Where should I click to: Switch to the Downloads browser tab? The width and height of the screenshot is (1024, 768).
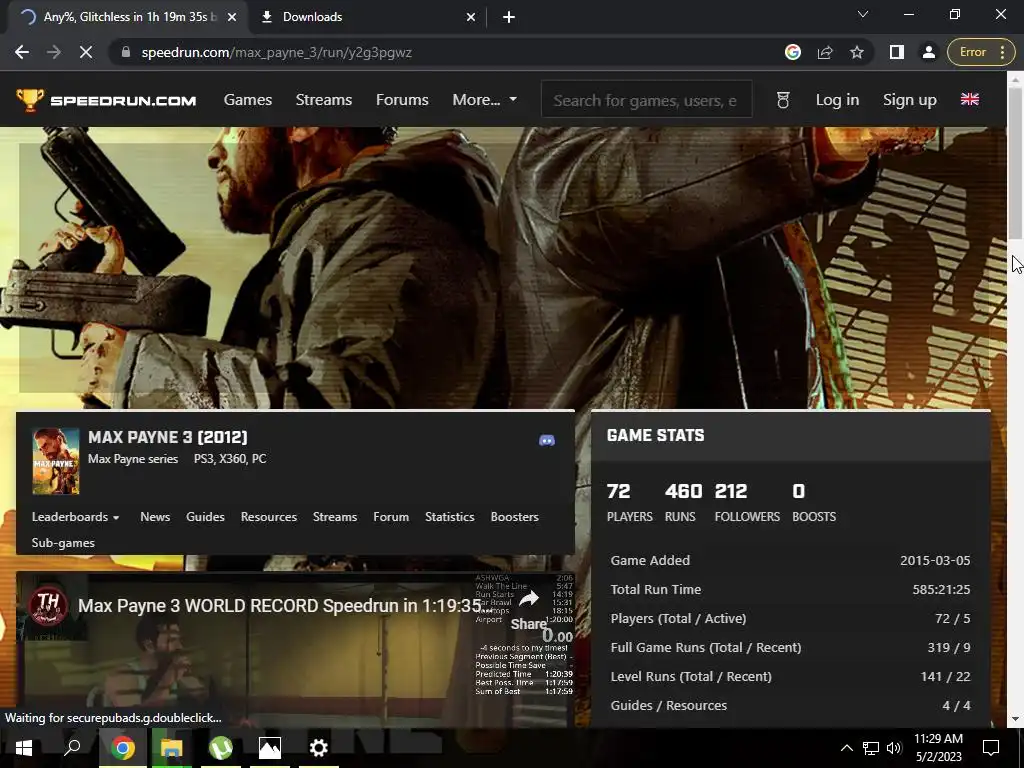(x=369, y=17)
